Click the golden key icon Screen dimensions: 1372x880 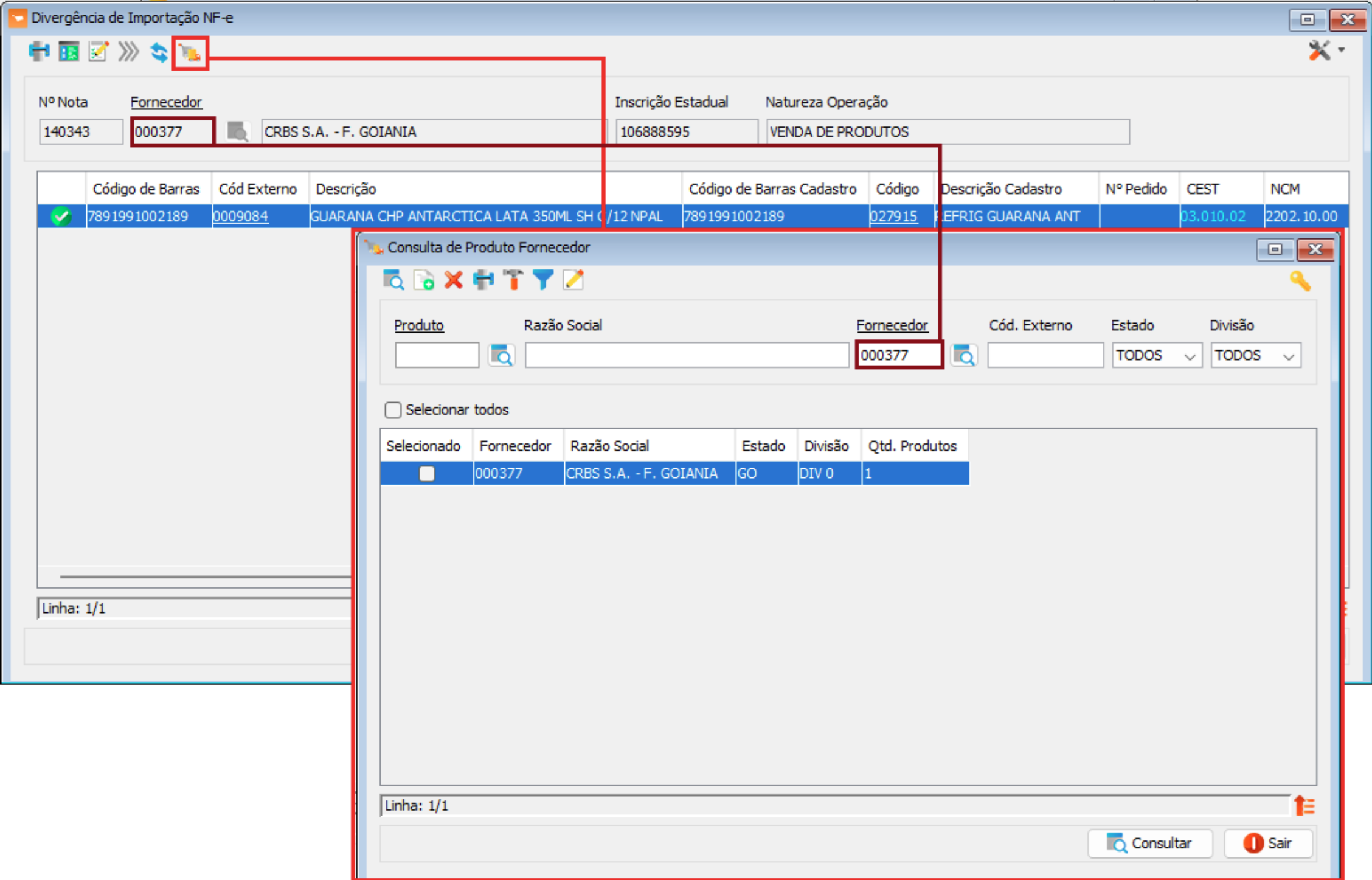coord(1300,281)
